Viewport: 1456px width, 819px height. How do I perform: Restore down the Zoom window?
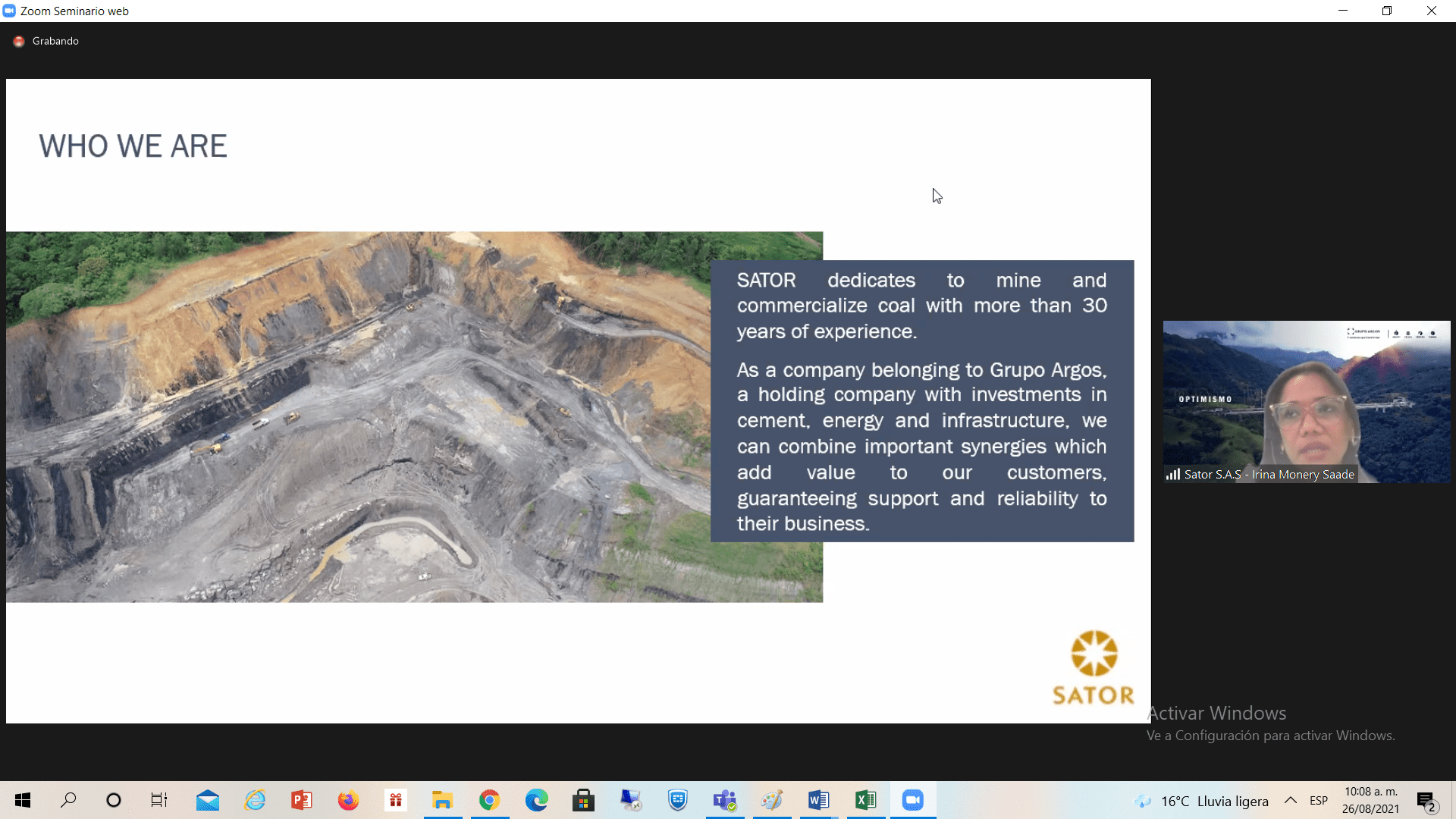pos(1387,11)
